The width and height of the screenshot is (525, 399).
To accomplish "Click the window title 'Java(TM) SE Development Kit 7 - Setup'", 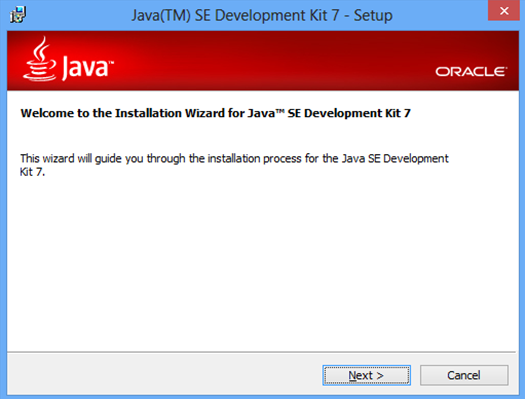I will (x=262, y=15).
